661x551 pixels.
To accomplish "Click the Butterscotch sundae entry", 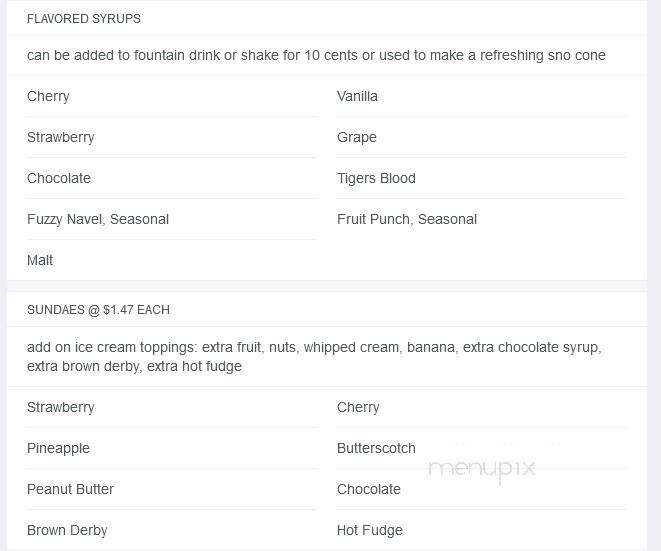I will [x=376, y=449].
